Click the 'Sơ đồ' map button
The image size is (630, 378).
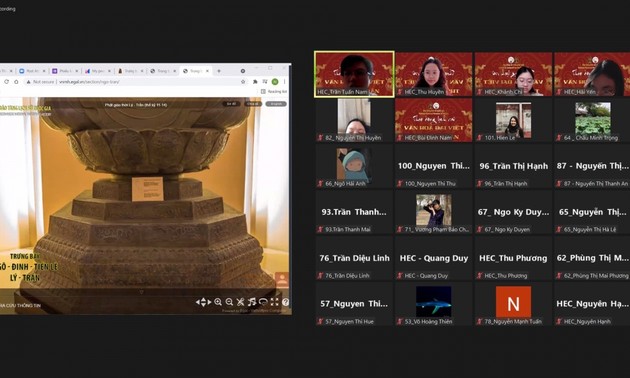point(231,104)
